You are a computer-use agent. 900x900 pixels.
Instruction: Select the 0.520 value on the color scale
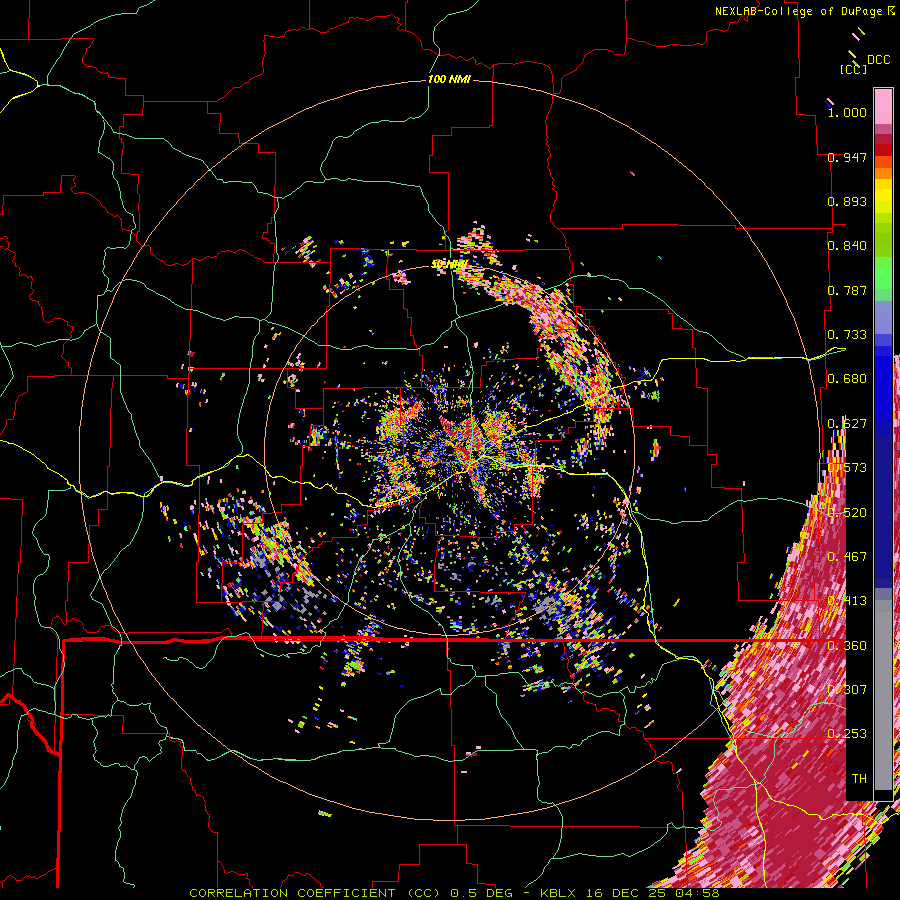[x=847, y=513]
